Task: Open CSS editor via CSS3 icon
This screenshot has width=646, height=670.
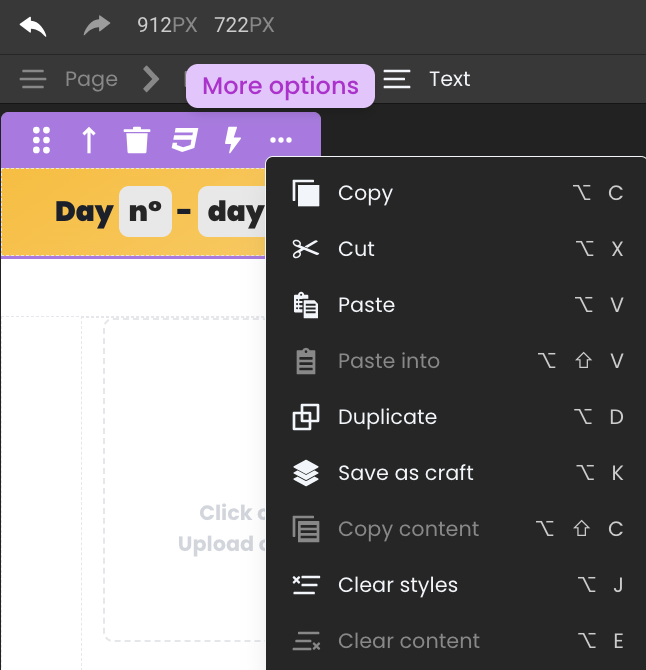Action: (185, 140)
